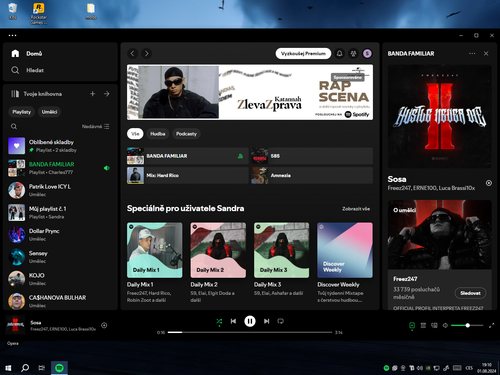Open notifications bell icon
The height and width of the screenshot is (375, 500).
(339, 53)
